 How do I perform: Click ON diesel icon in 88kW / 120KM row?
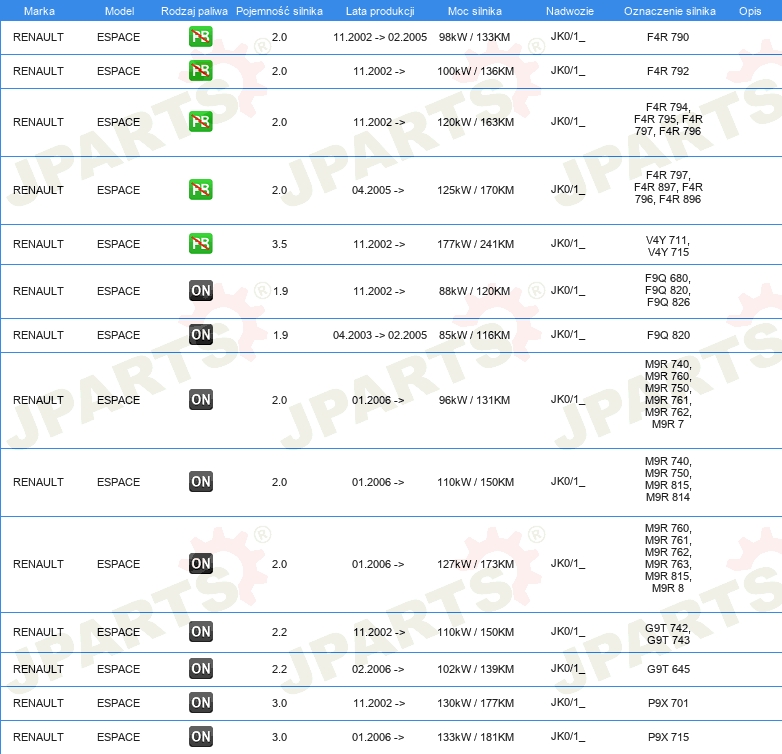pyautogui.click(x=200, y=291)
